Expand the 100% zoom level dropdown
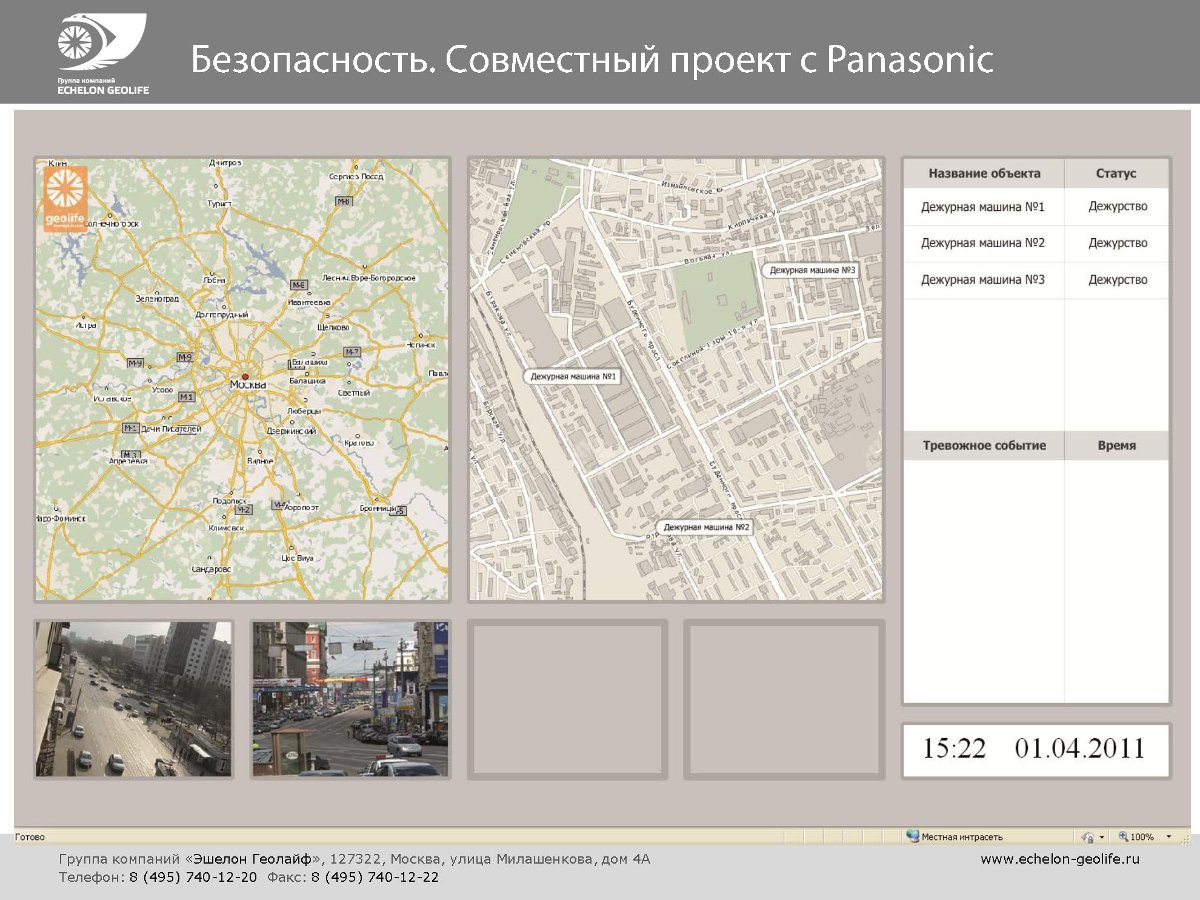Viewport: 1200px width, 900px height. pyautogui.click(x=1168, y=837)
